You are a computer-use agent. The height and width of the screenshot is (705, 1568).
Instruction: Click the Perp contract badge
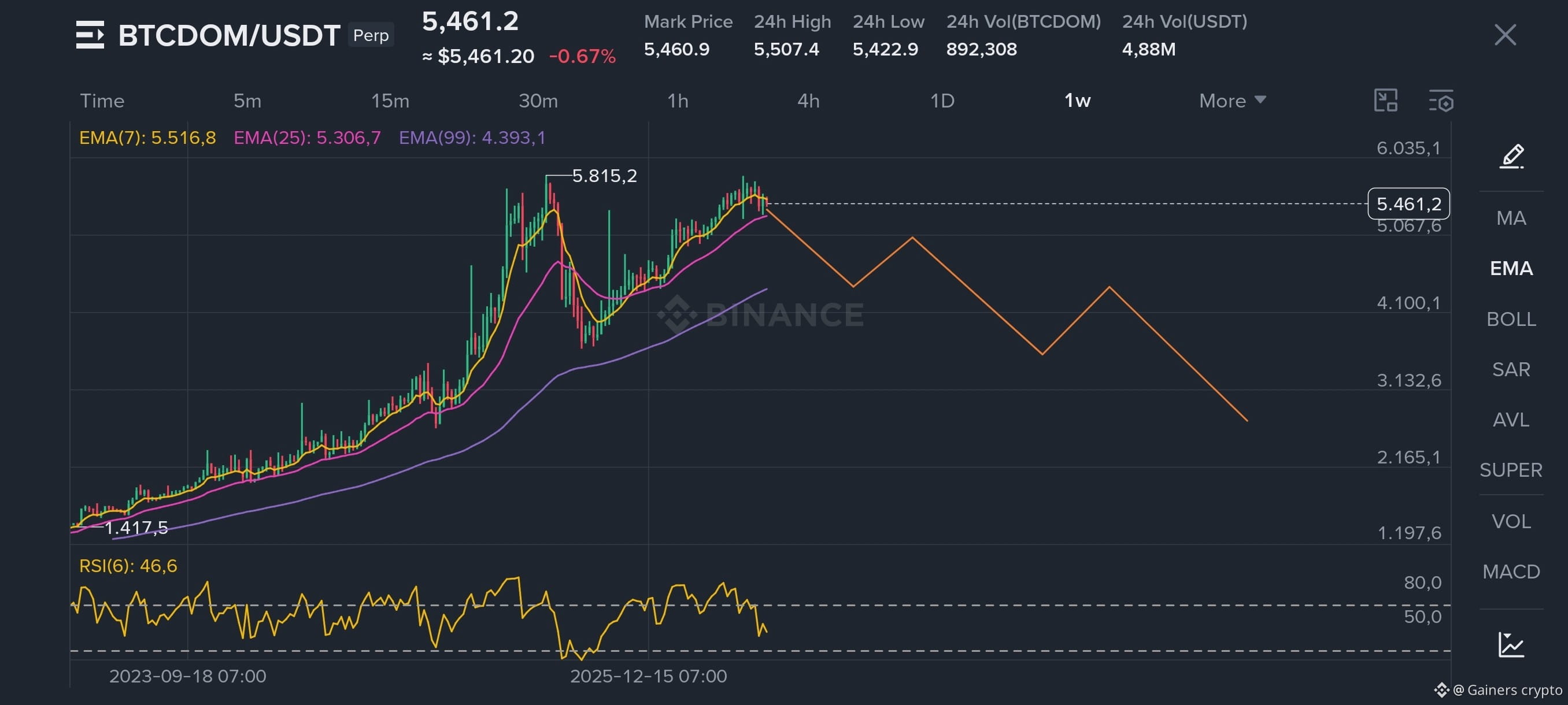pyautogui.click(x=371, y=35)
